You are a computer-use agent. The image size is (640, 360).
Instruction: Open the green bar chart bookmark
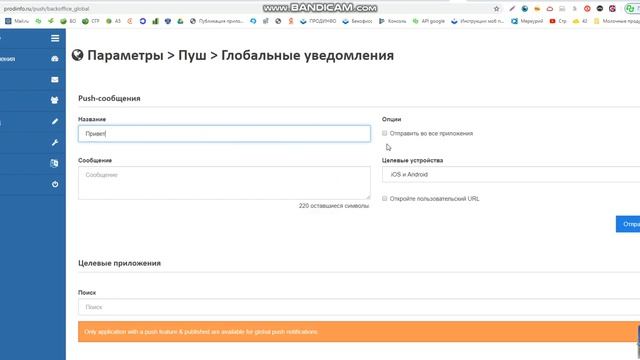[155, 21]
